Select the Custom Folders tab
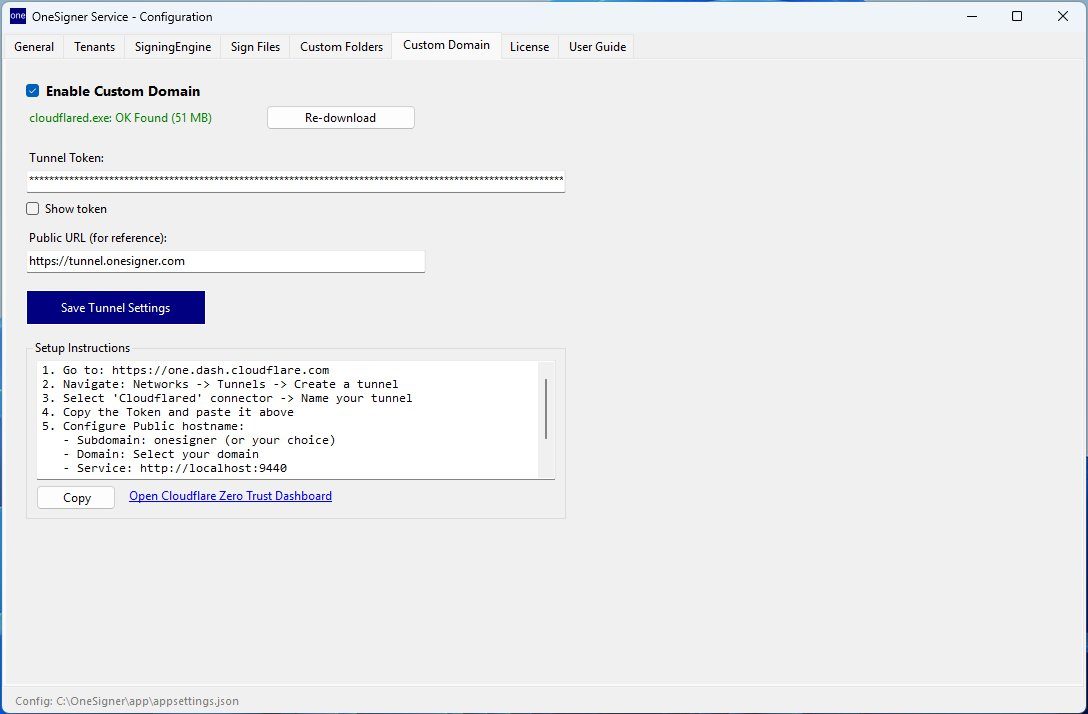Viewport: 1088px width, 714px height. tap(341, 46)
